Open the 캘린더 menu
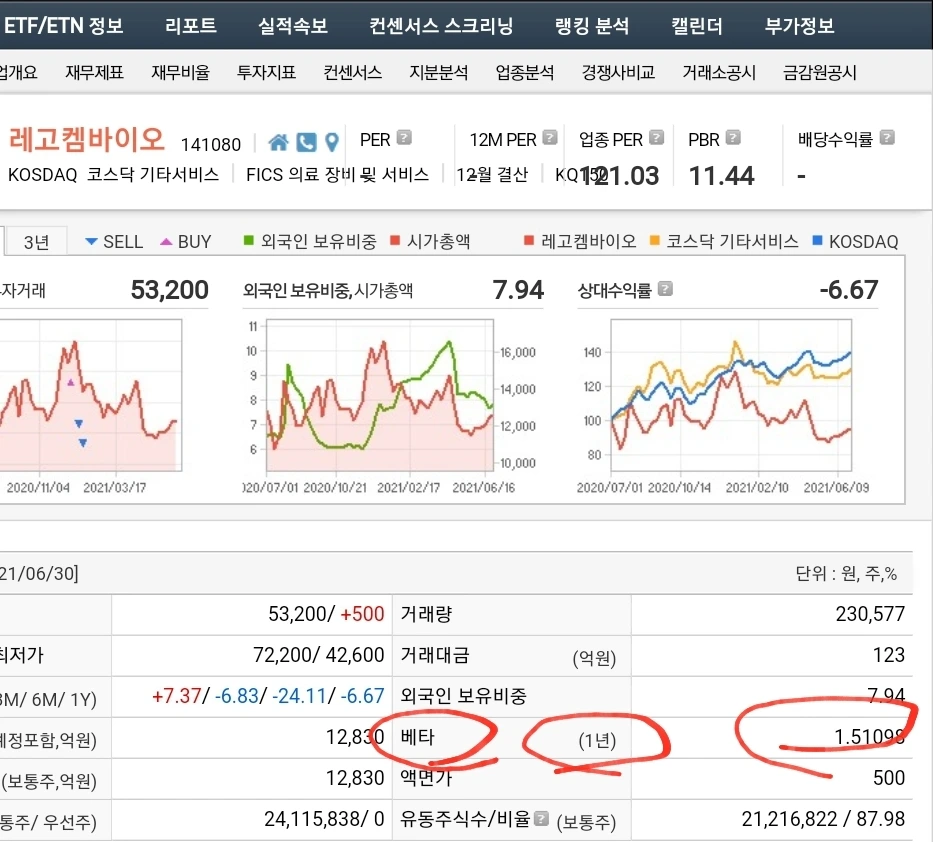 click(x=697, y=26)
